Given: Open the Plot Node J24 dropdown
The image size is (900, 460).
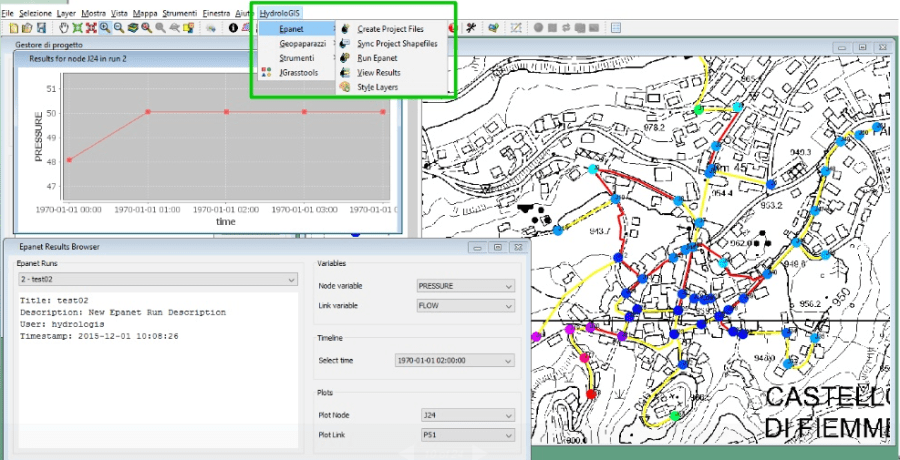Looking at the screenshot, I should [468, 415].
